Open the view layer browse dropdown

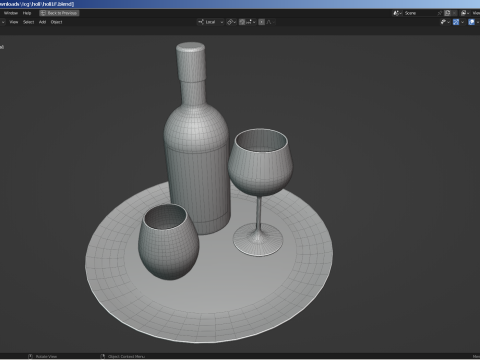(465, 13)
